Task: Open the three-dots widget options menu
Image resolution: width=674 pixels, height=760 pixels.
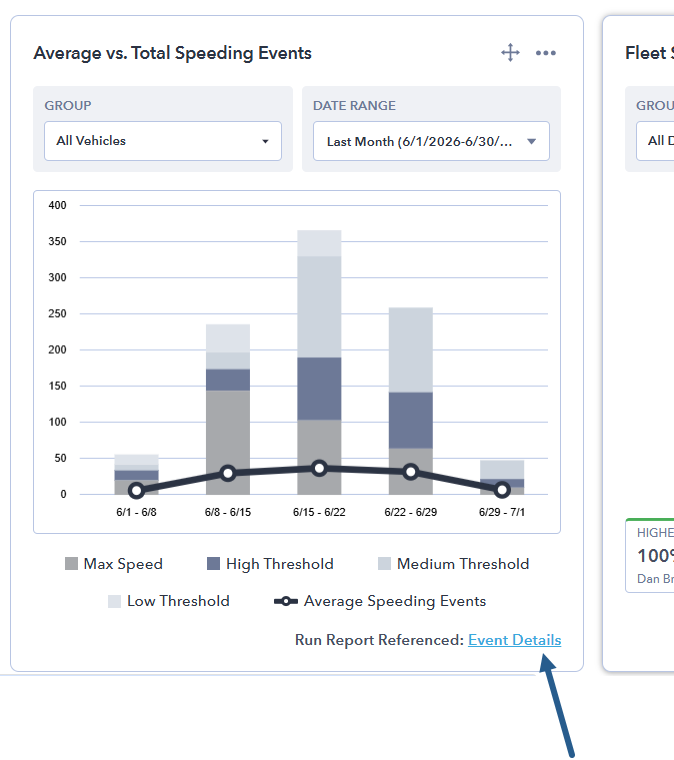Action: 546,53
